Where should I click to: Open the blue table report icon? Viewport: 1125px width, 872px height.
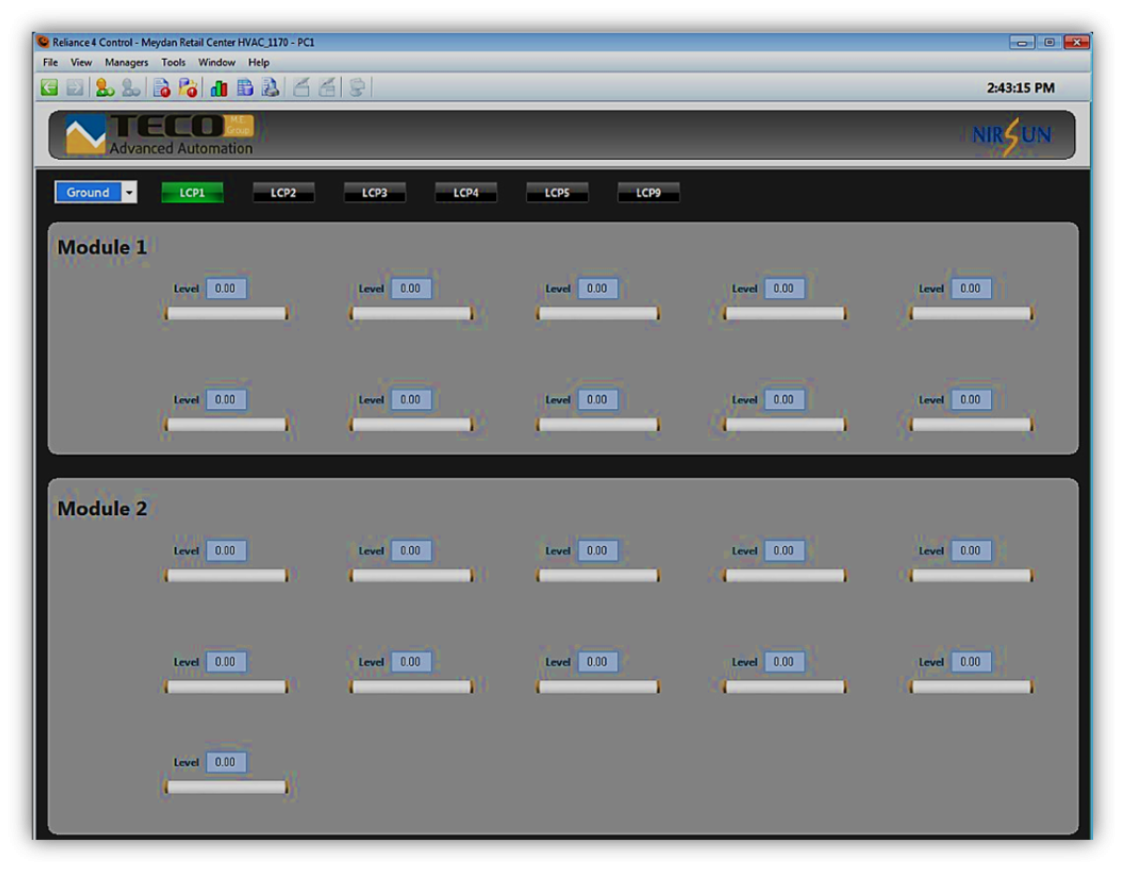tap(244, 88)
